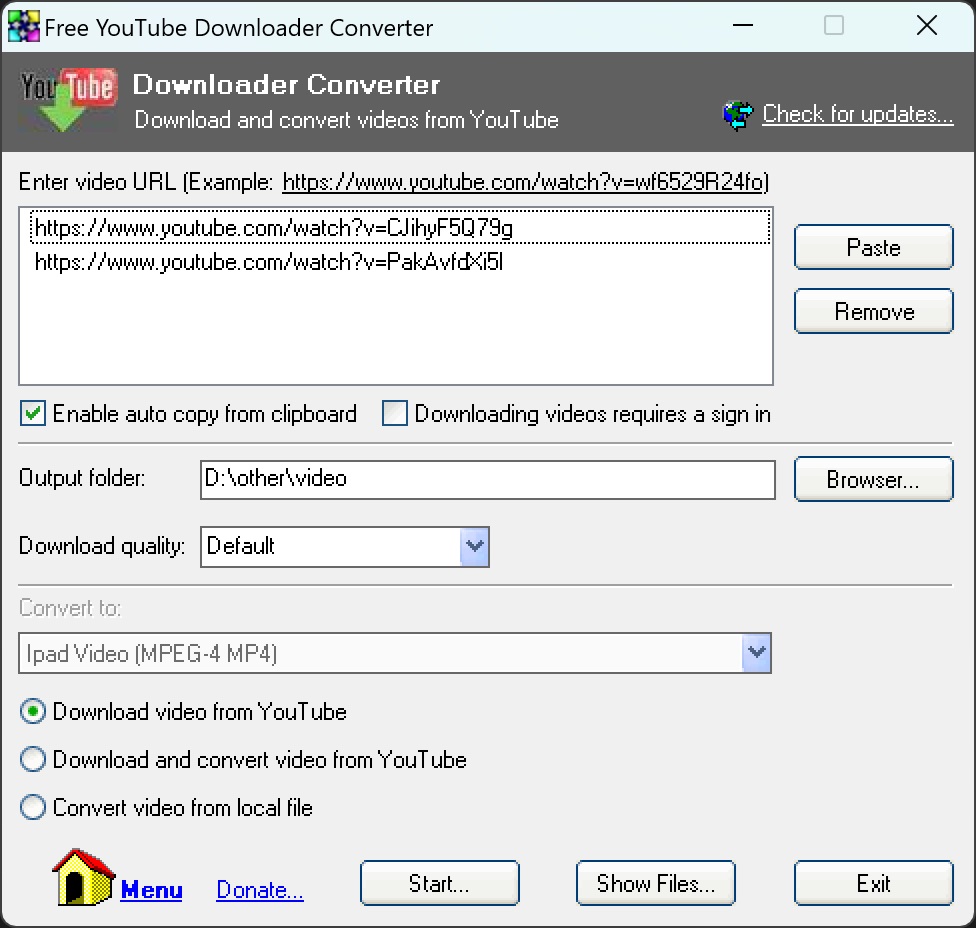This screenshot has height=928, width=976.
Task: Open Show Files... button
Action: tap(655, 884)
